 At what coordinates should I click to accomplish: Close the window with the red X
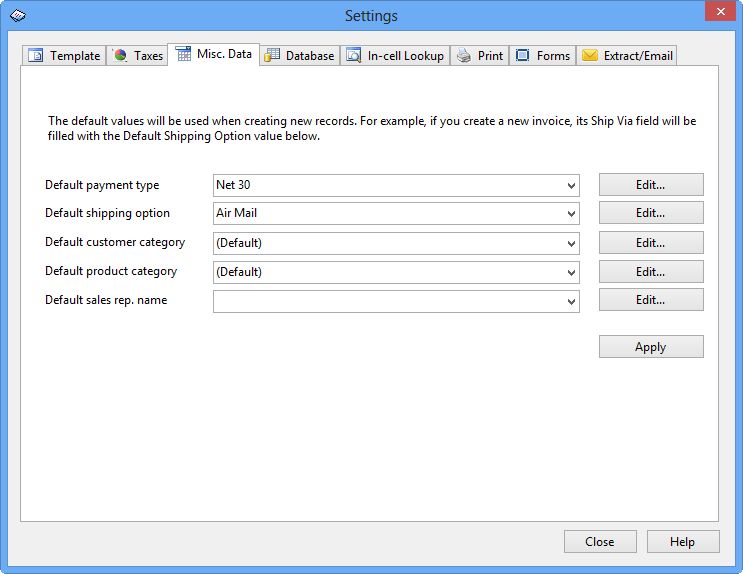click(x=720, y=11)
